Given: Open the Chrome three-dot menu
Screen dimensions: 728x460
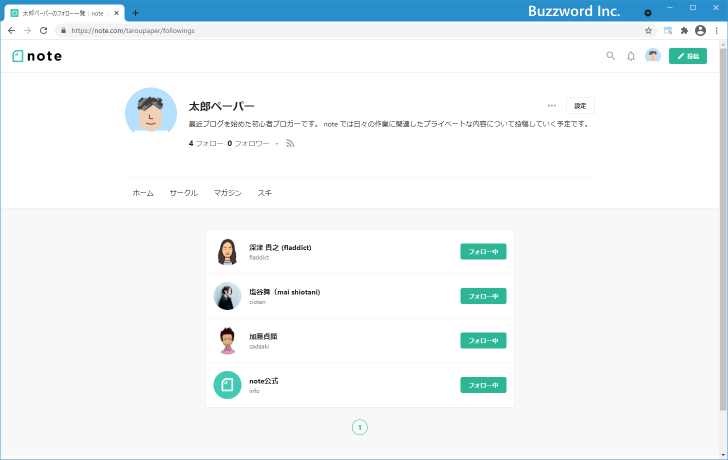Looking at the screenshot, I should coord(717,31).
